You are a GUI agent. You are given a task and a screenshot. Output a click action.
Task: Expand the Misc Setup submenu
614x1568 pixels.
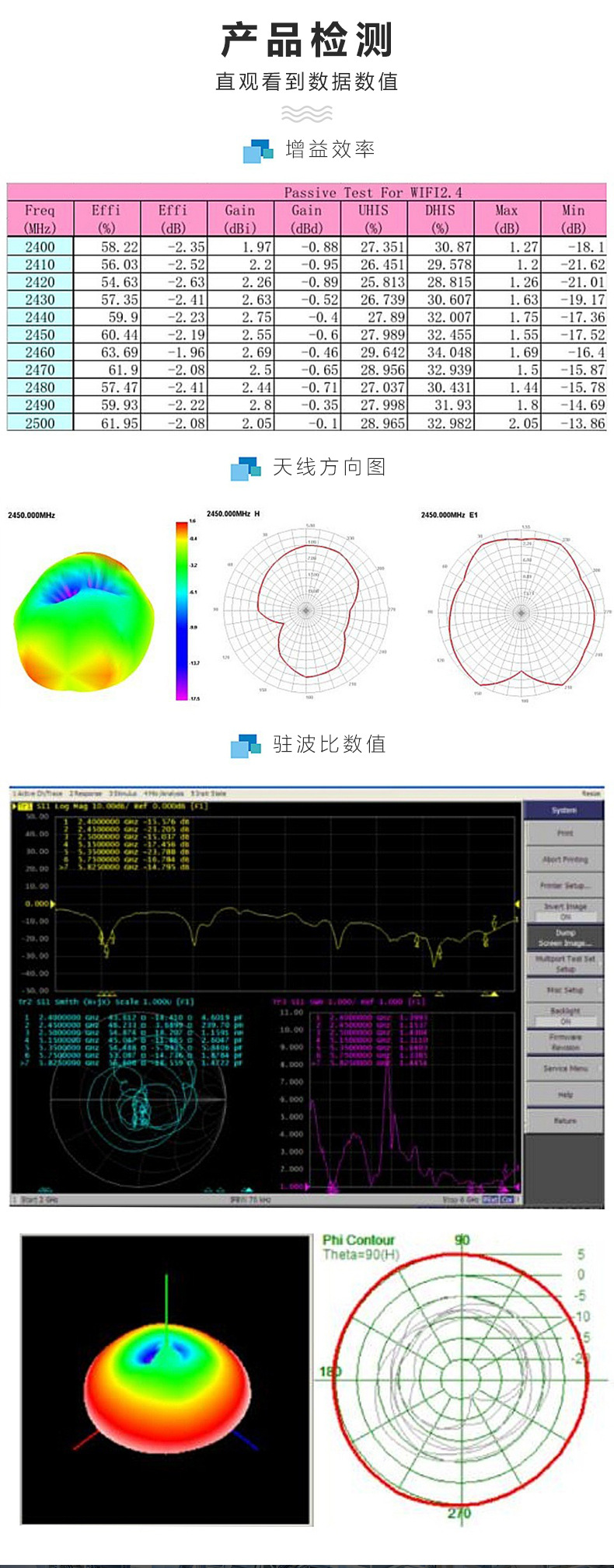pos(565,990)
